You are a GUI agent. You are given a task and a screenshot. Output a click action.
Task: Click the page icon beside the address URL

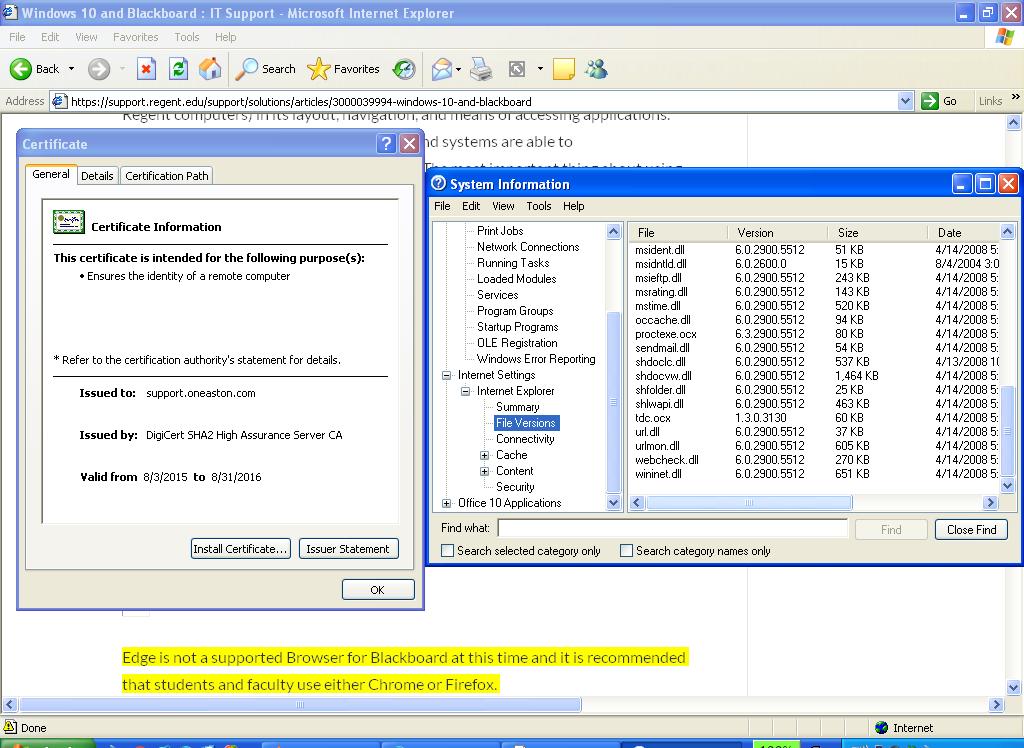click(59, 101)
